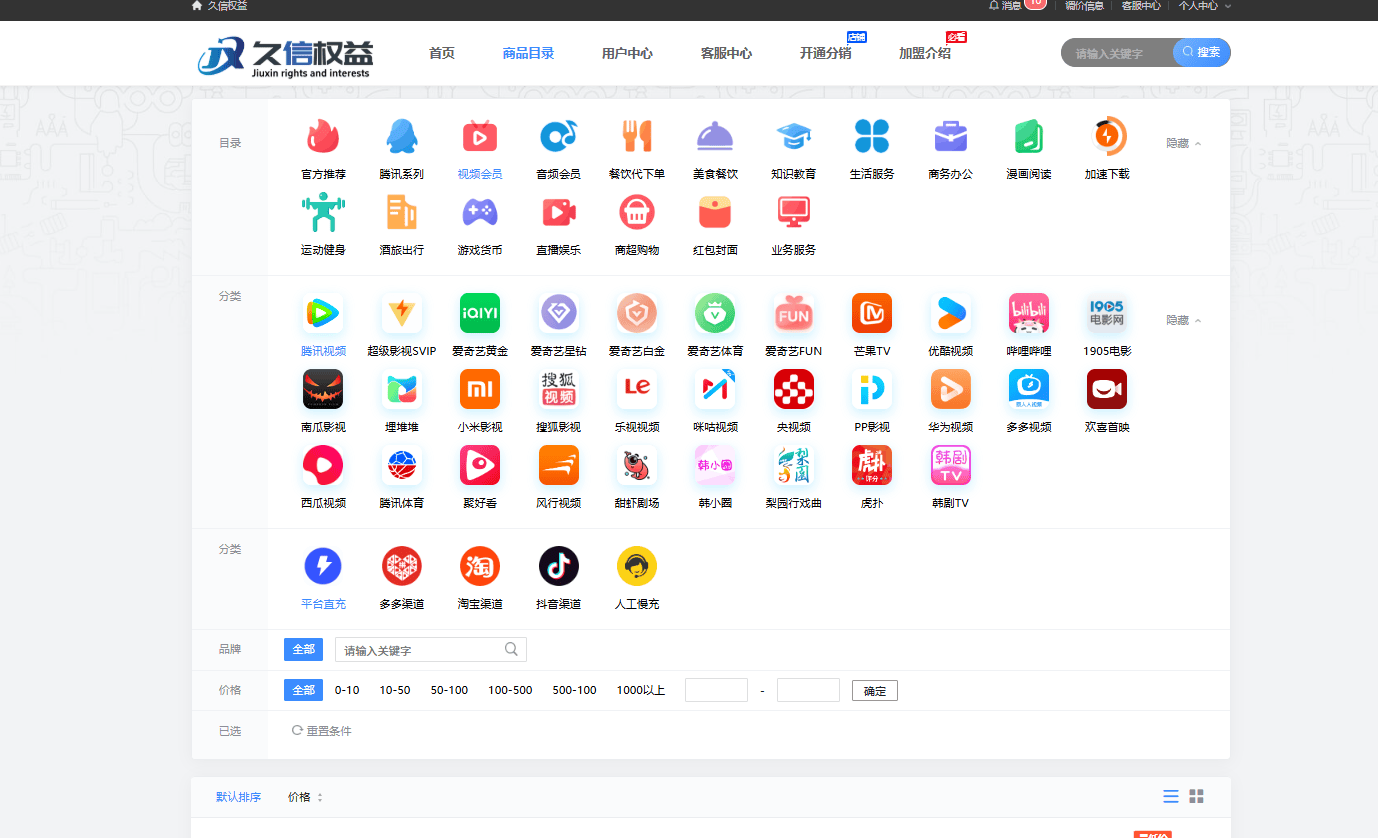Go to the 用户中心 nav tab

click(627, 54)
